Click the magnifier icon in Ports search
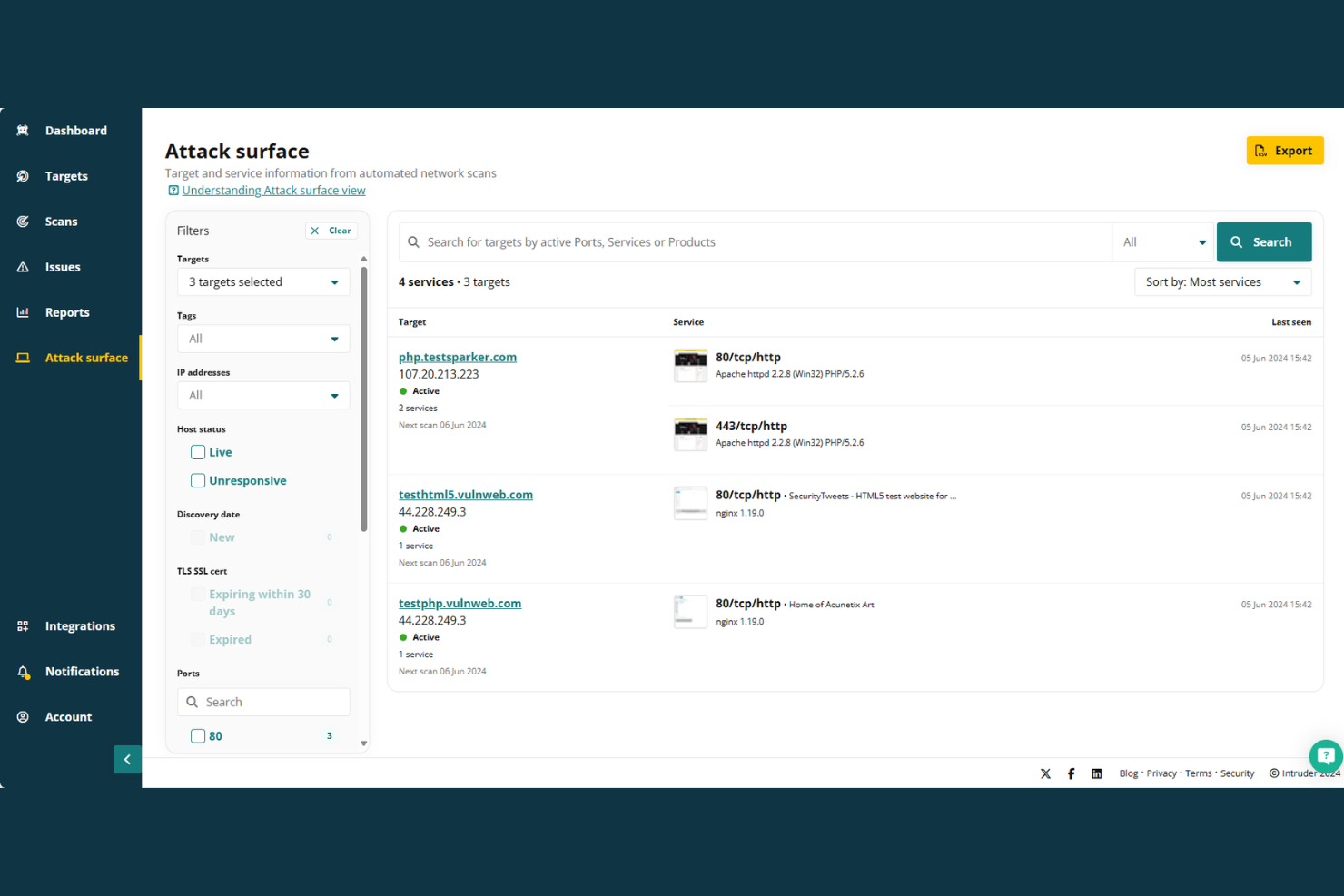 (x=192, y=702)
